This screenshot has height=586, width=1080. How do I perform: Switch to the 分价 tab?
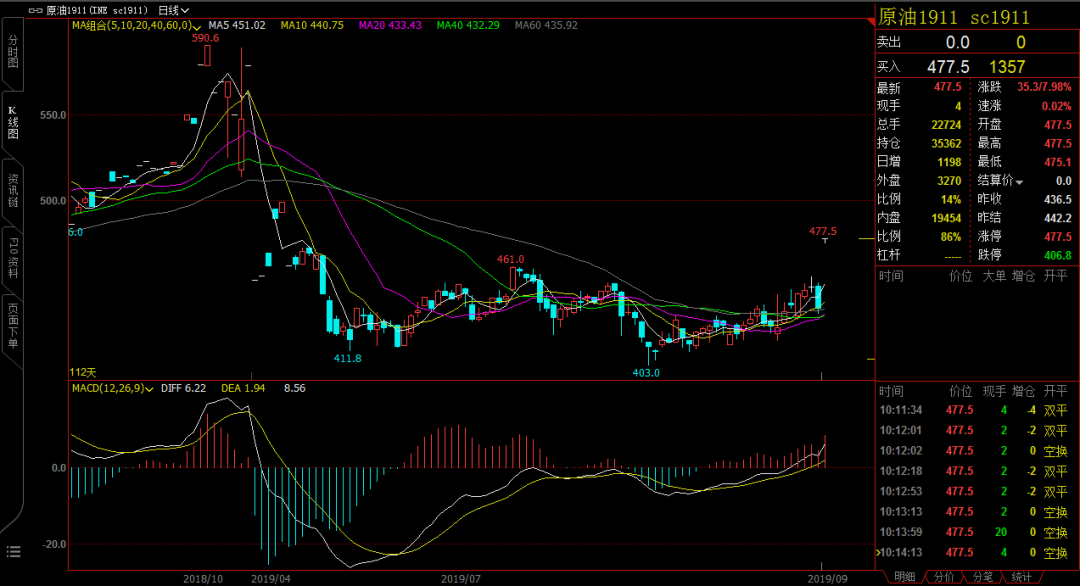point(943,577)
